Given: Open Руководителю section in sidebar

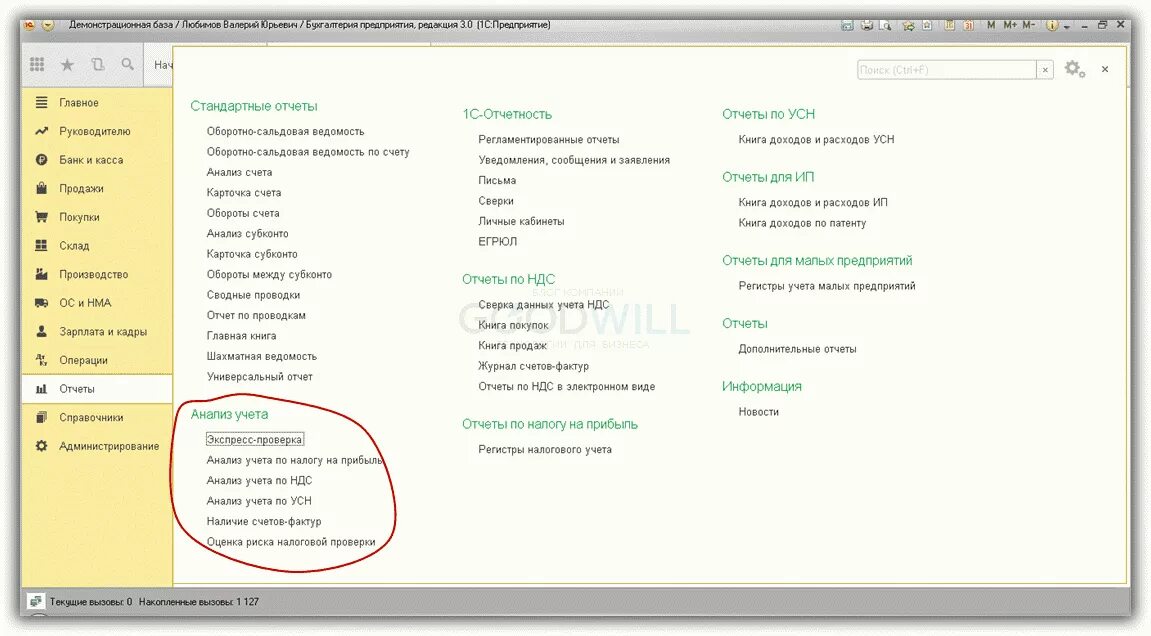Looking at the screenshot, I should 95,131.
